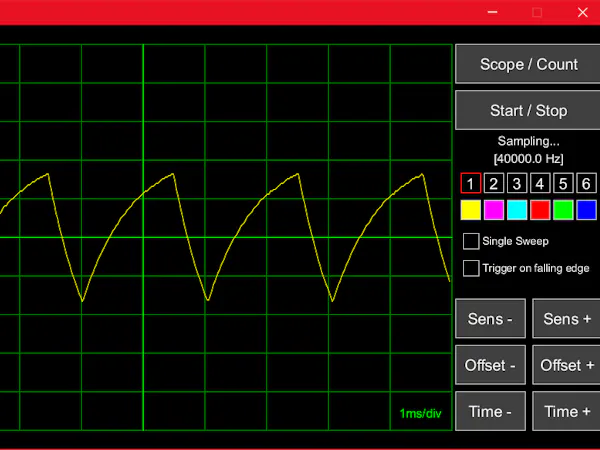Click the 1ms/div timebase label

pyautogui.click(x=420, y=414)
